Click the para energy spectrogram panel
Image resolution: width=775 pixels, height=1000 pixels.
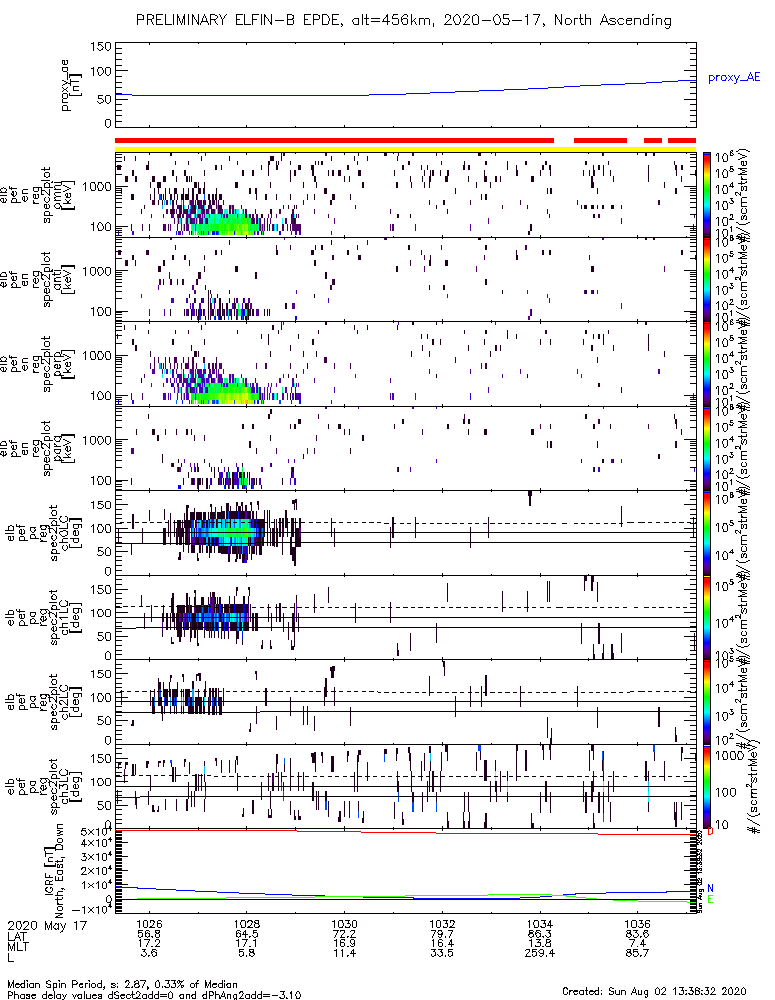pos(405,448)
